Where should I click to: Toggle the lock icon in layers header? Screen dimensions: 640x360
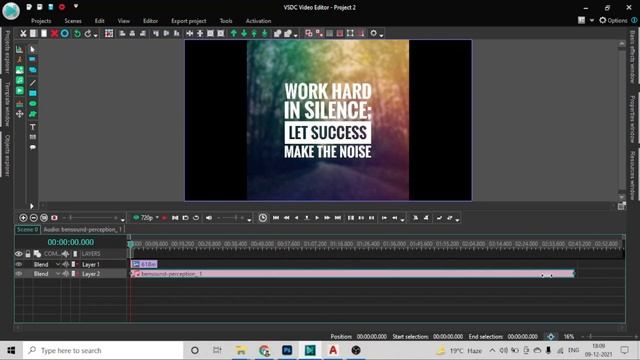pos(28,254)
